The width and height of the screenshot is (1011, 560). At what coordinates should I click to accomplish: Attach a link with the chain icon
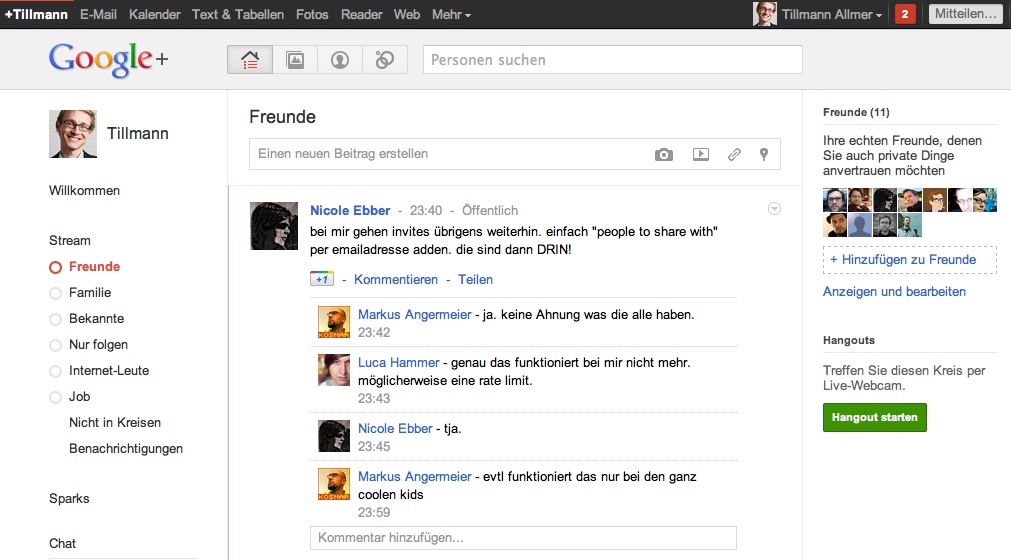[734, 155]
